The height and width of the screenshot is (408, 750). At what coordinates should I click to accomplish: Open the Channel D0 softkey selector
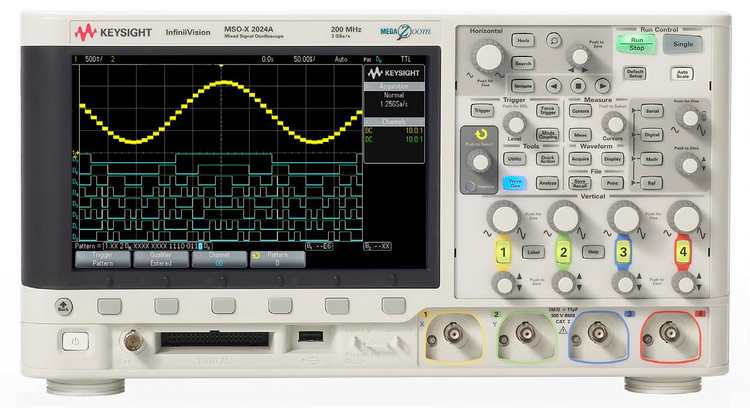[220, 259]
